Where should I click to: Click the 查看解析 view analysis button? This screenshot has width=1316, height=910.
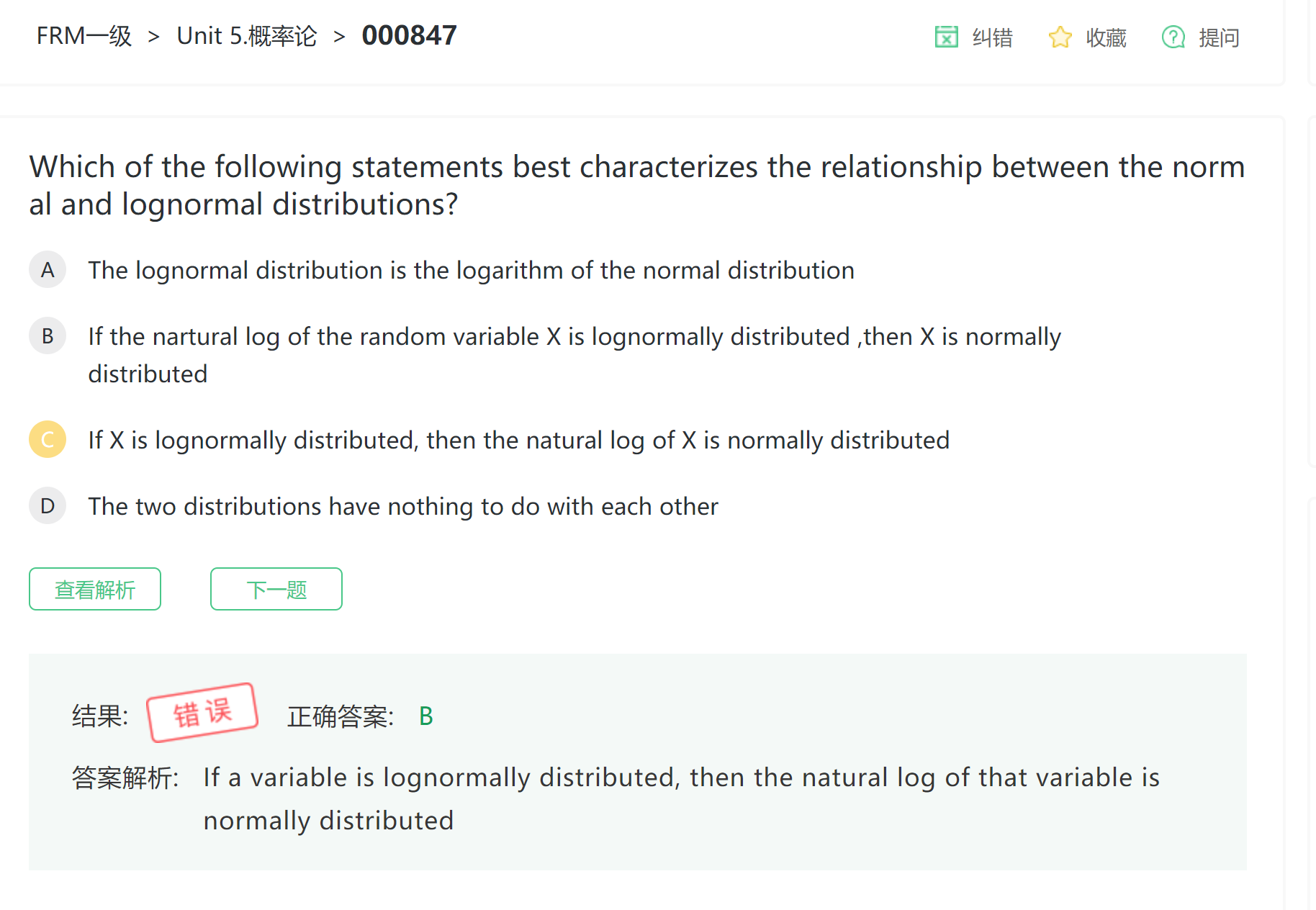95,590
